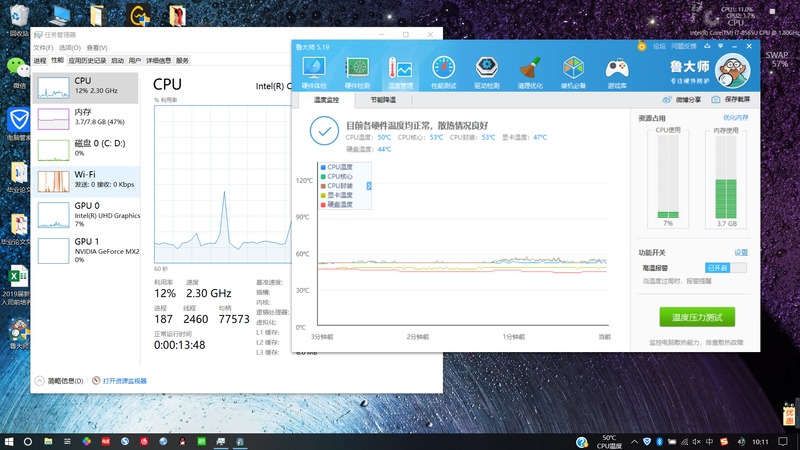Open 硬件检测 hardware detection in Ludashi
Viewport: 800px width, 450px height.
(357, 72)
